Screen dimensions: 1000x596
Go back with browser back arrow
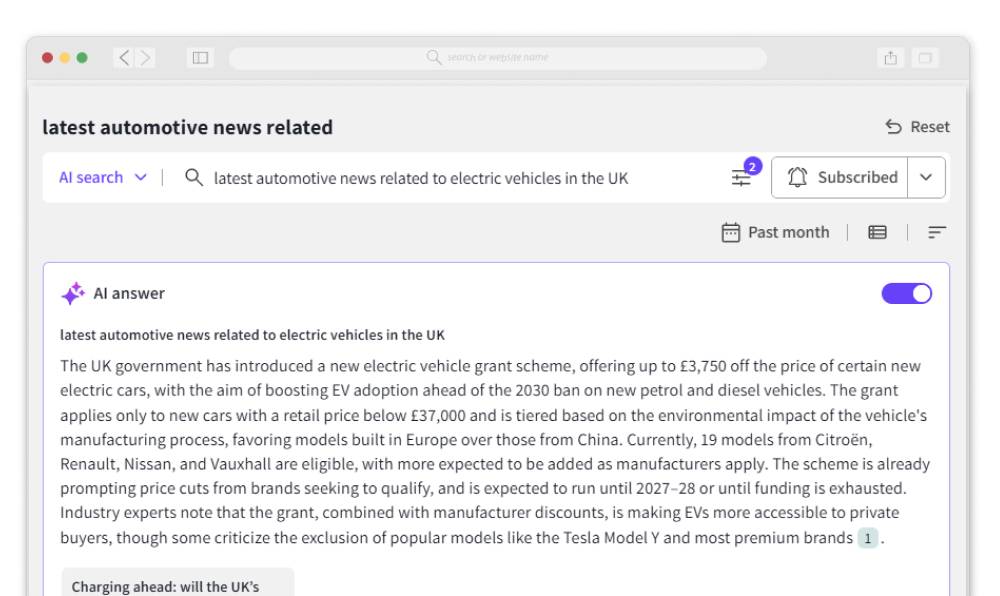[x=125, y=58]
